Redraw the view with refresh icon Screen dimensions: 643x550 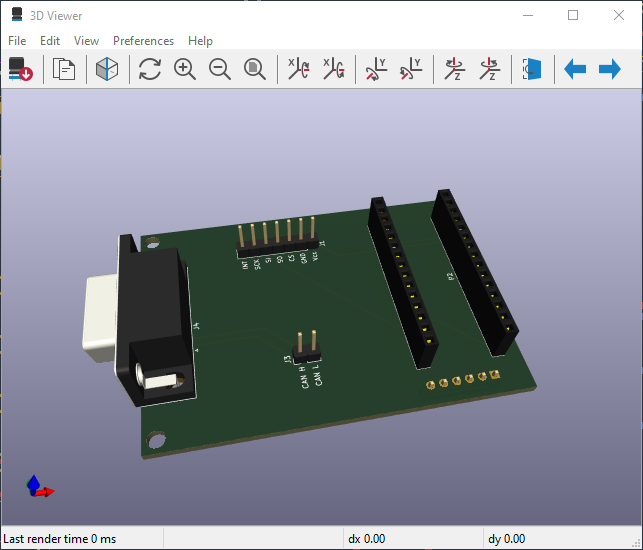pyautogui.click(x=150, y=69)
